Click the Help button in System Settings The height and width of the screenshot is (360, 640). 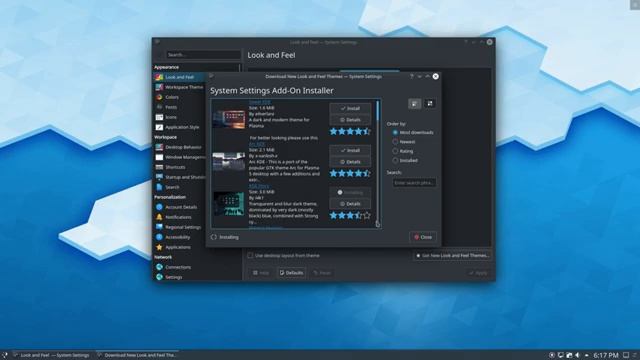[x=261, y=273]
